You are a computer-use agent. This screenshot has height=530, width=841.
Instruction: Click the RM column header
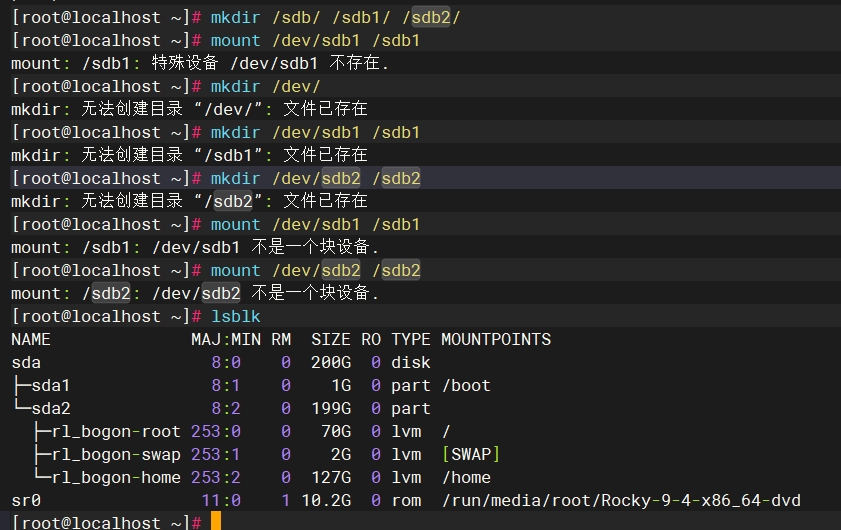pos(281,340)
